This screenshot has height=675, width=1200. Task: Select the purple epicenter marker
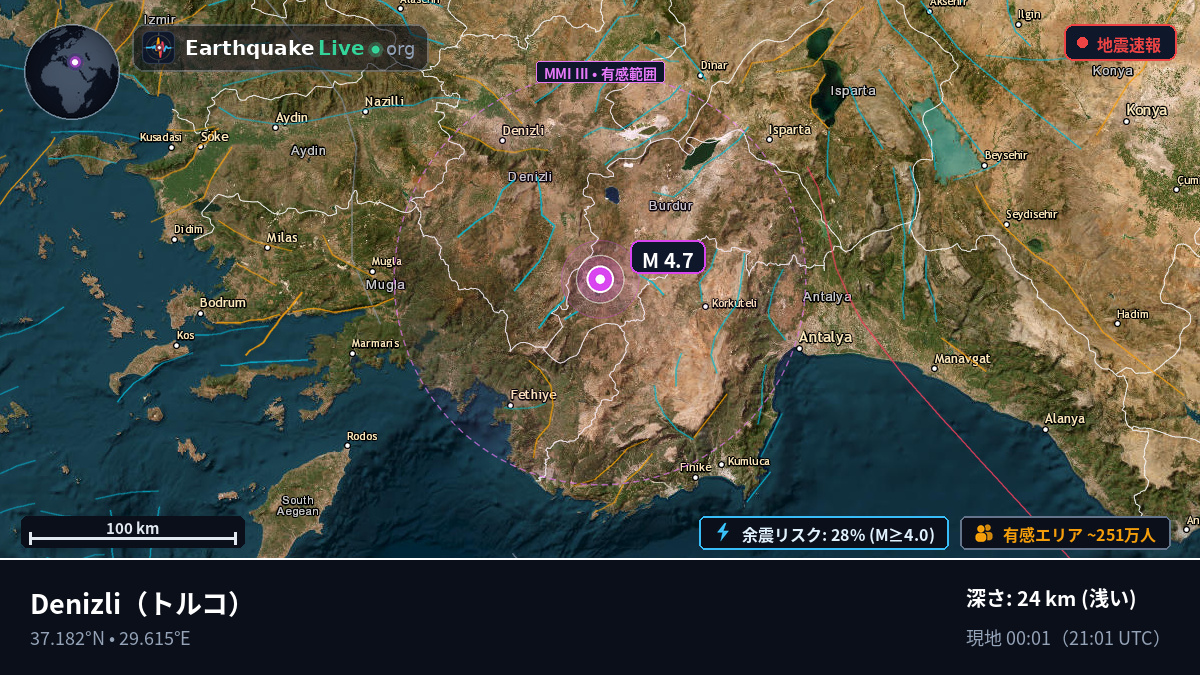tap(600, 279)
